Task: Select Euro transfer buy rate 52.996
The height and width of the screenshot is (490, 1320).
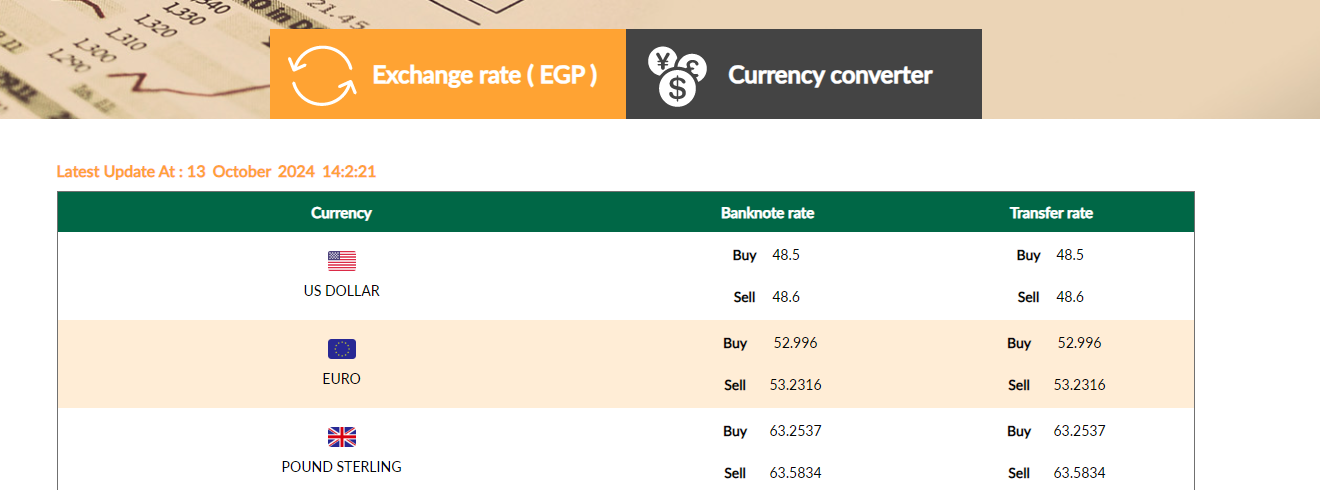Action: pyautogui.click(x=1079, y=343)
